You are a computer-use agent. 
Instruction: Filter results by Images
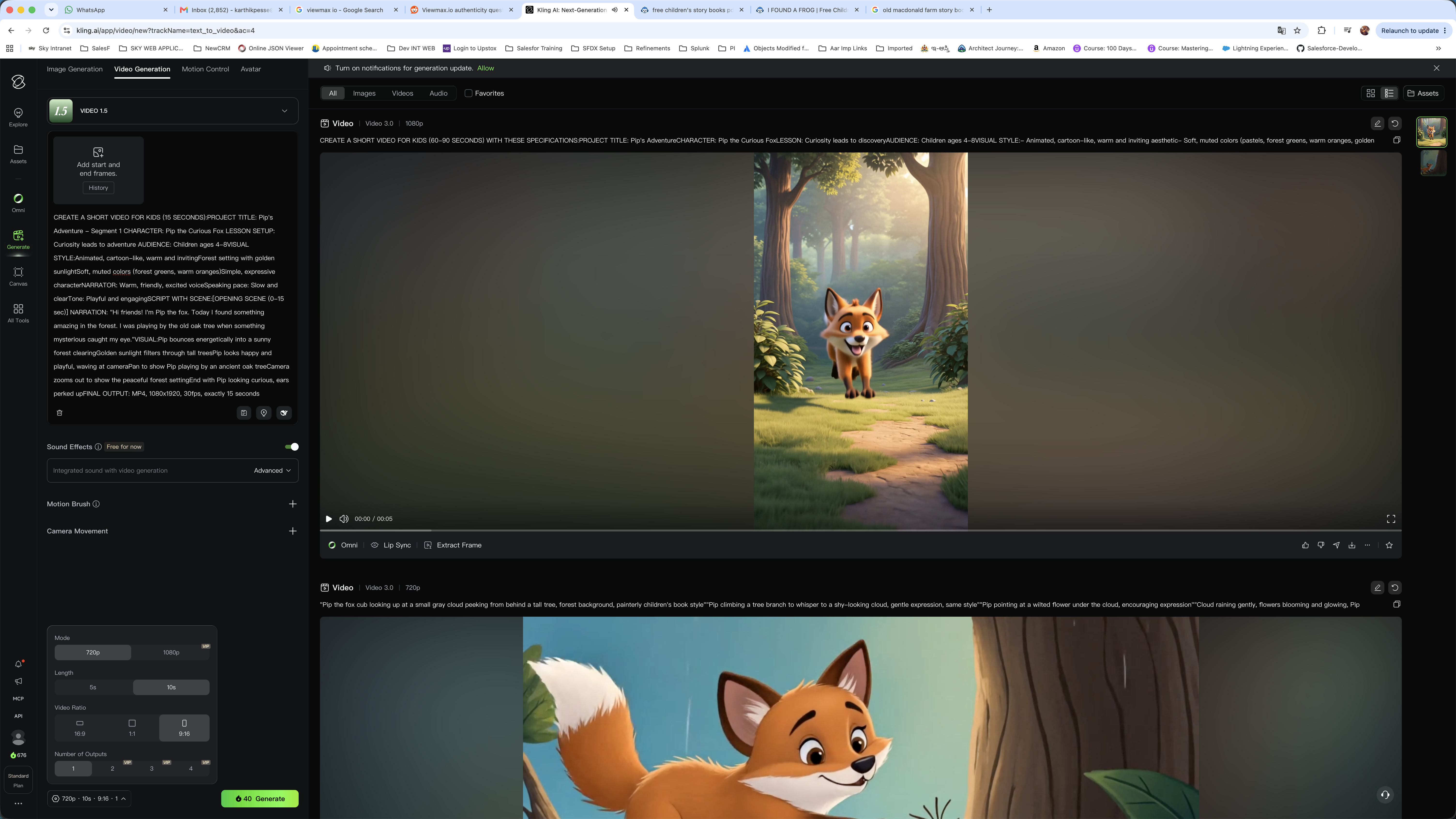364,93
